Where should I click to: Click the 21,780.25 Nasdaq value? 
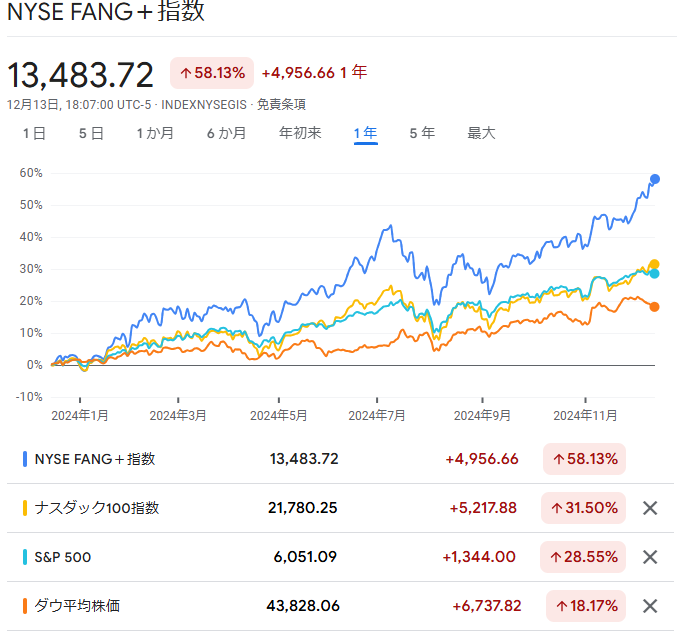click(x=303, y=508)
